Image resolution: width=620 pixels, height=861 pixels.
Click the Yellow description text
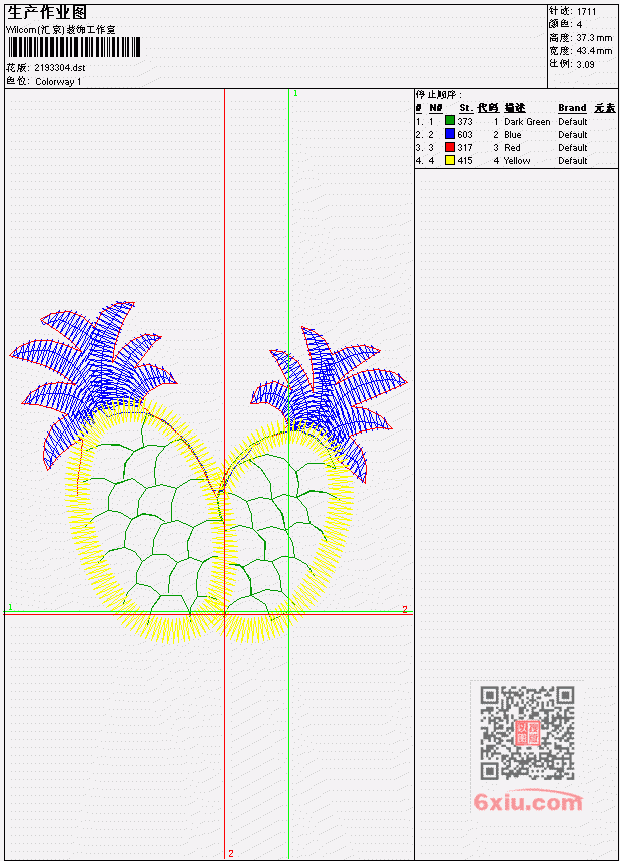click(x=517, y=161)
